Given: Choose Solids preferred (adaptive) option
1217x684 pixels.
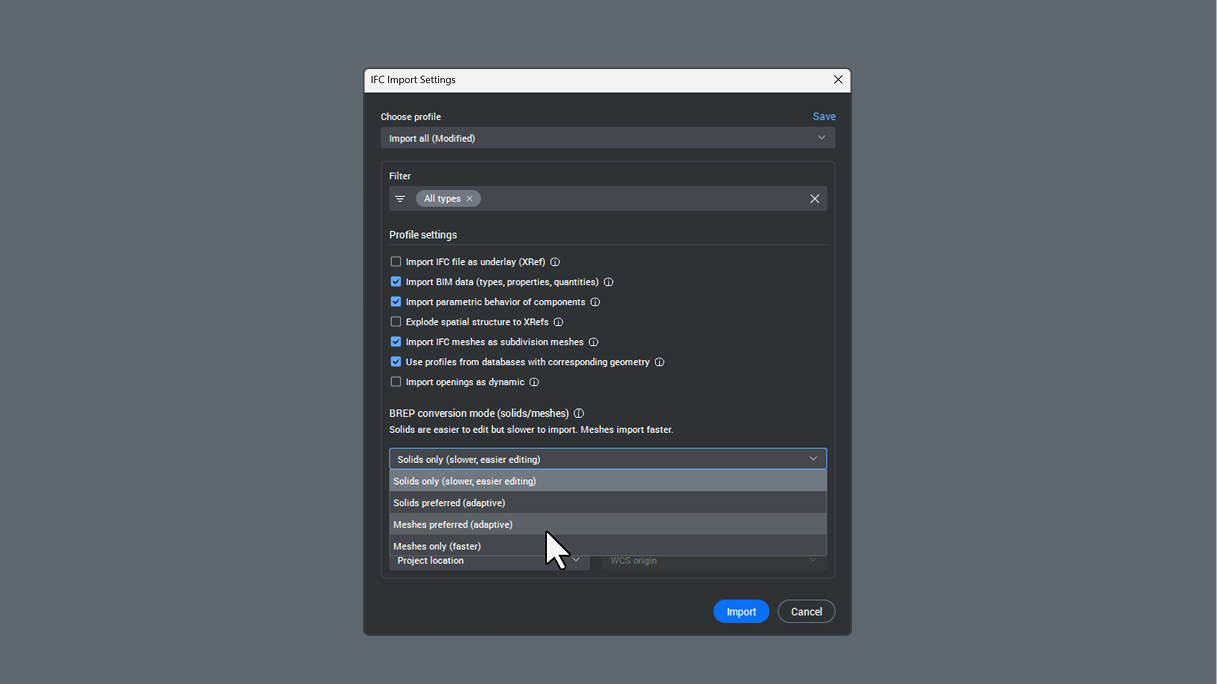Looking at the screenshot, I should pos(608,503).
